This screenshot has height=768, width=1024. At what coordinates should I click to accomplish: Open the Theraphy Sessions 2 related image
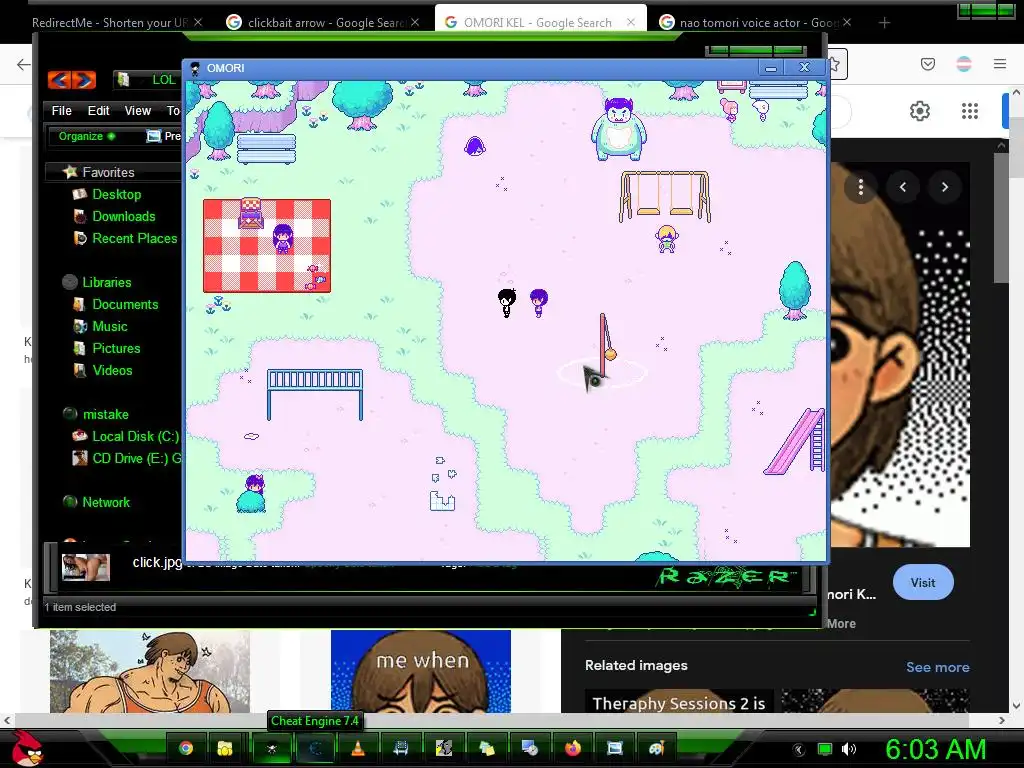click(x=679, y=701)
